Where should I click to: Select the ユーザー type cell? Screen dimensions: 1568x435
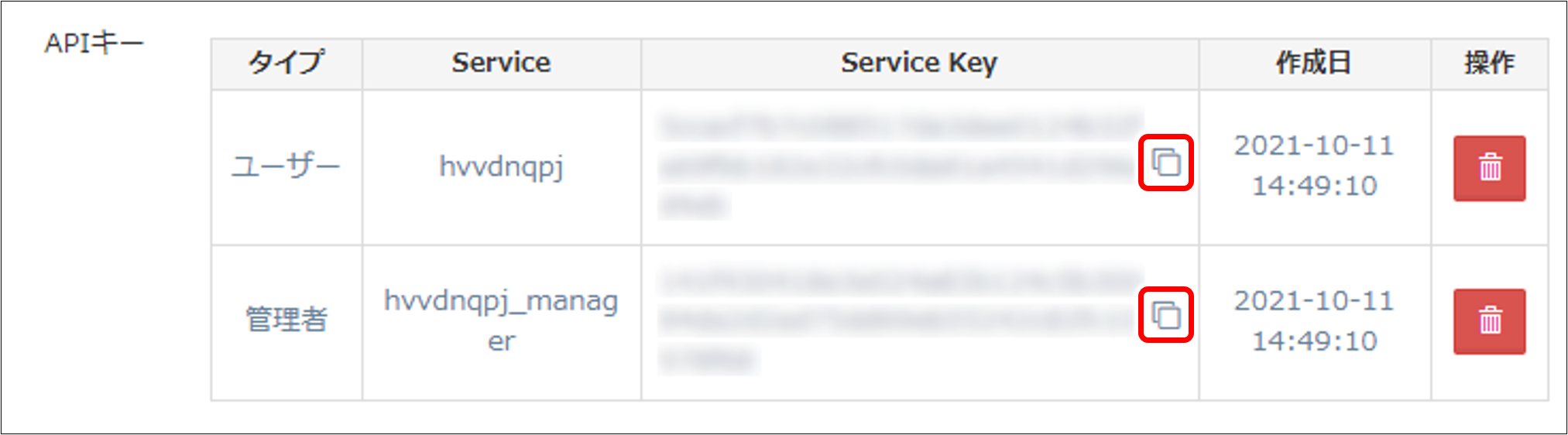point(286,166)
